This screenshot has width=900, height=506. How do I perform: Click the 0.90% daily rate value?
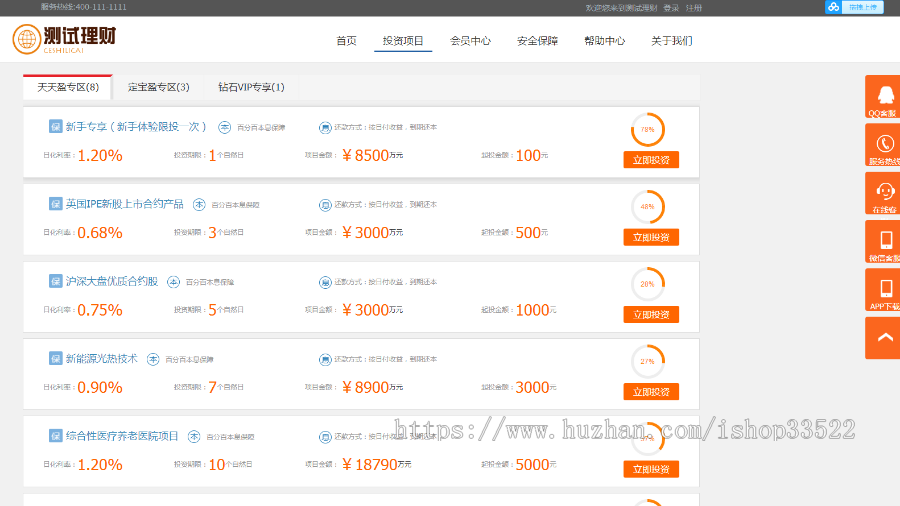coord(100,388)
